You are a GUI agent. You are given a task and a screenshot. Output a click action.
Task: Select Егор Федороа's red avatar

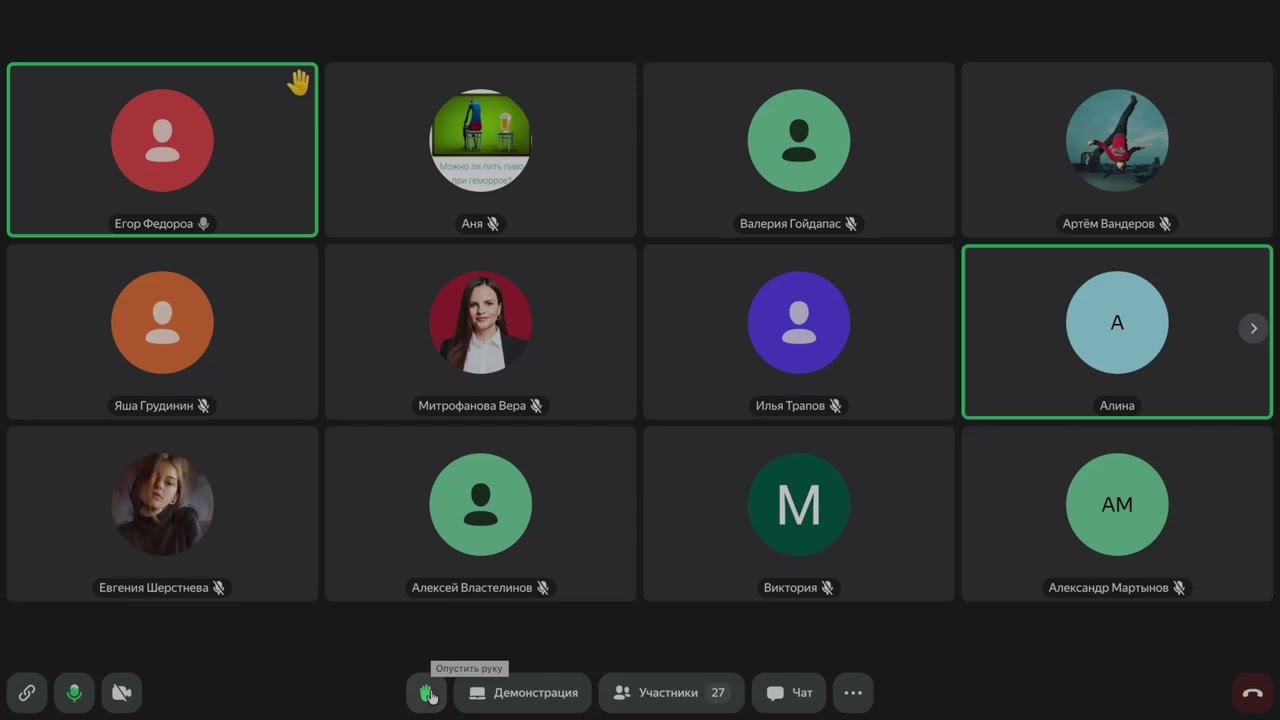[162, 140]
